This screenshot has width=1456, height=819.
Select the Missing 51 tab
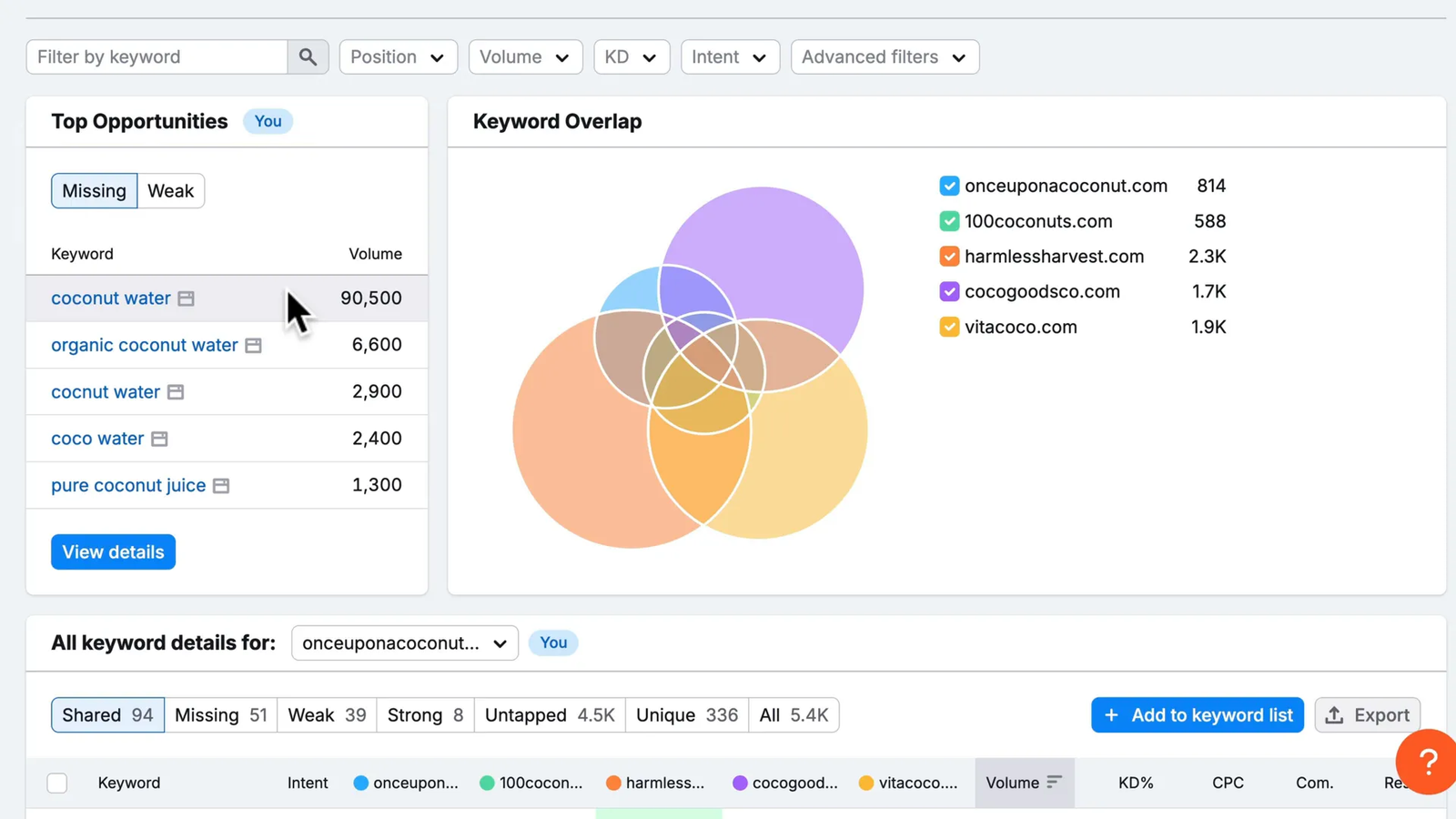point(221,715)
